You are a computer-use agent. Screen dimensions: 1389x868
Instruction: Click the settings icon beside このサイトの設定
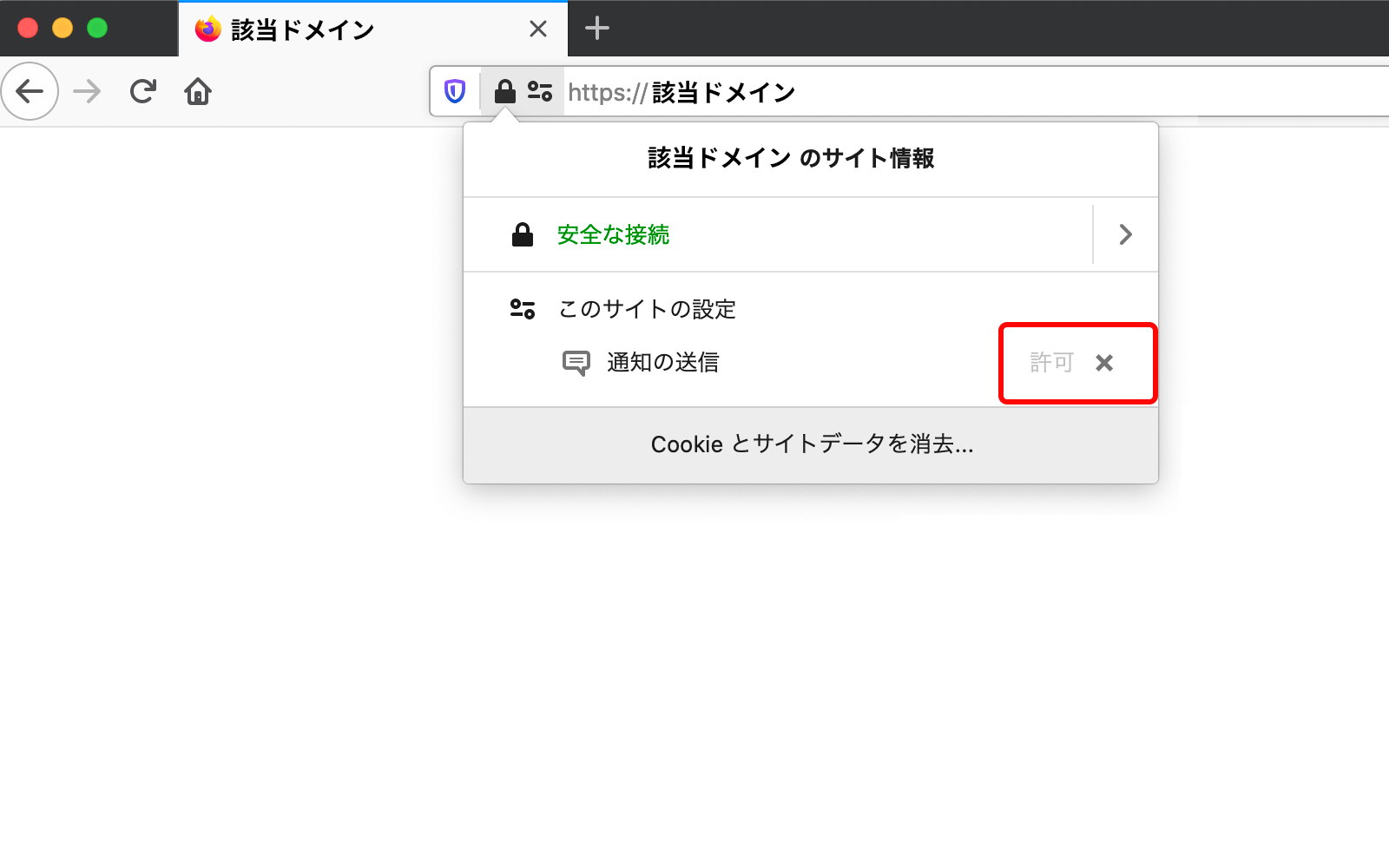523,309
